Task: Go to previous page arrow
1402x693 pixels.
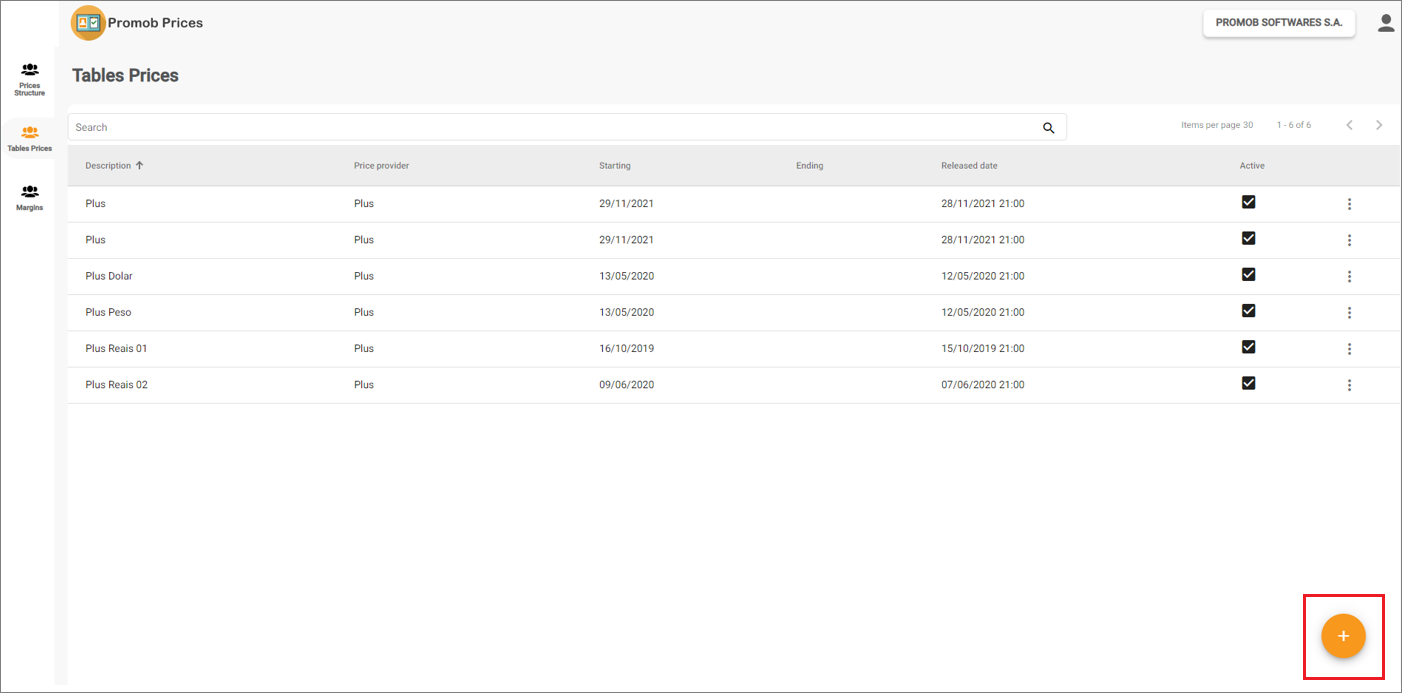Action: point(1349,125)
